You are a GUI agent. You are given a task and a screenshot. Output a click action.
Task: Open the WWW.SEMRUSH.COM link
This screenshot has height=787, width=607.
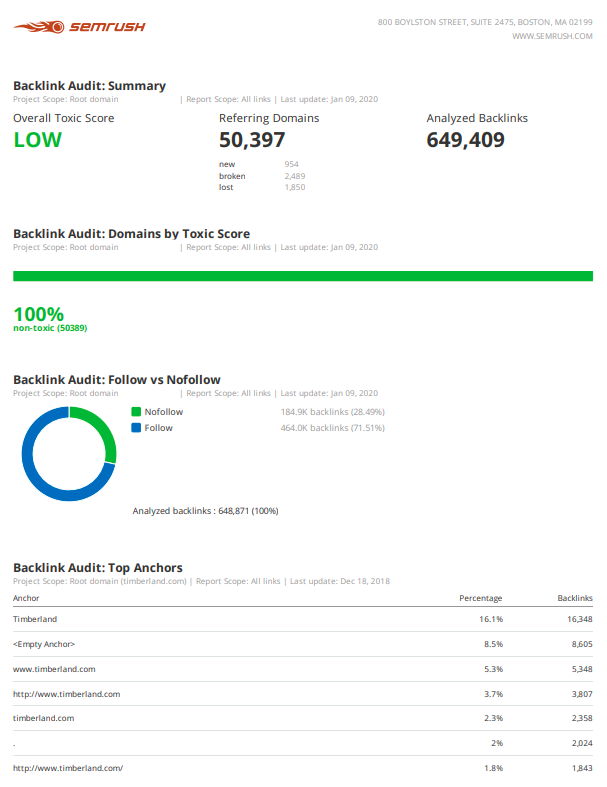point(552,35)
